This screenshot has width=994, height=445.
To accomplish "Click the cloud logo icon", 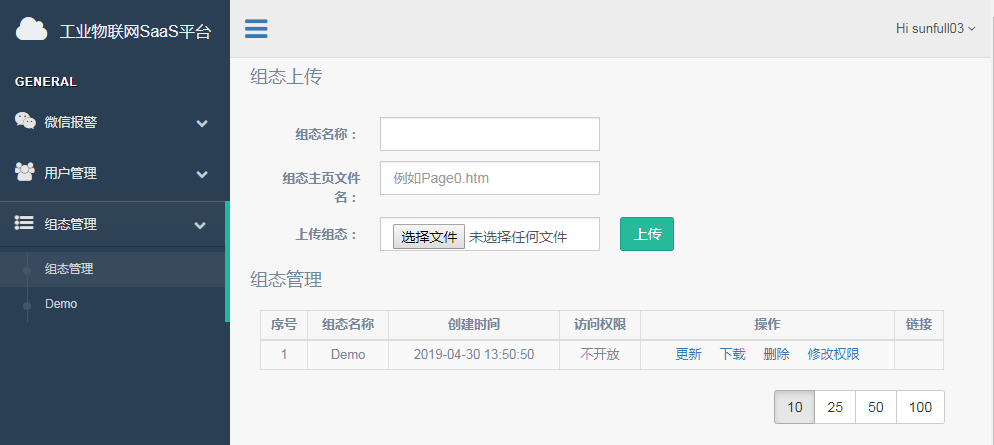I will pyautogui.click(x=32, y=29).
